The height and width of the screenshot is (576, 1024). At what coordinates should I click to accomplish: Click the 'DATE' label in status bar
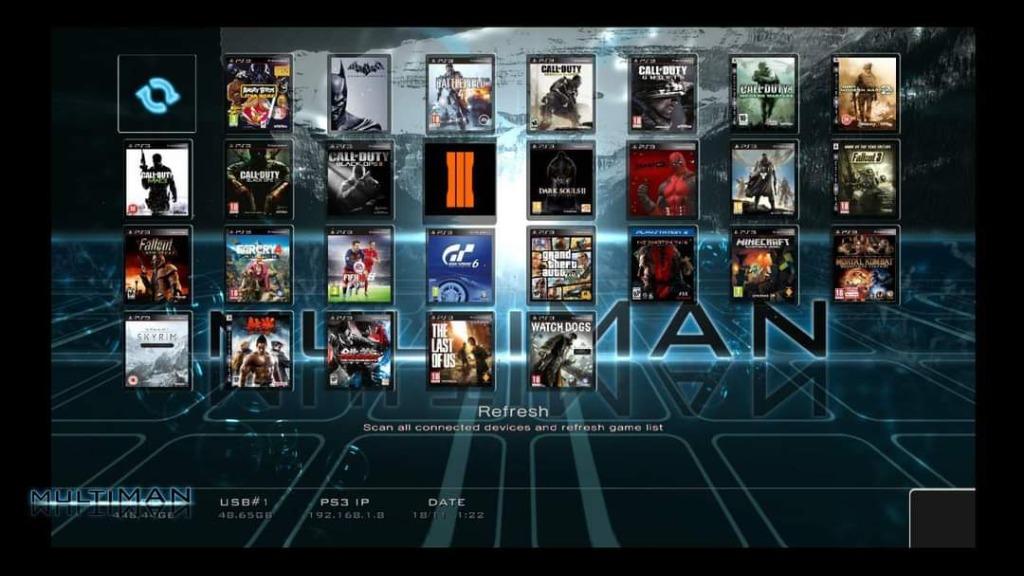point(447,502)
